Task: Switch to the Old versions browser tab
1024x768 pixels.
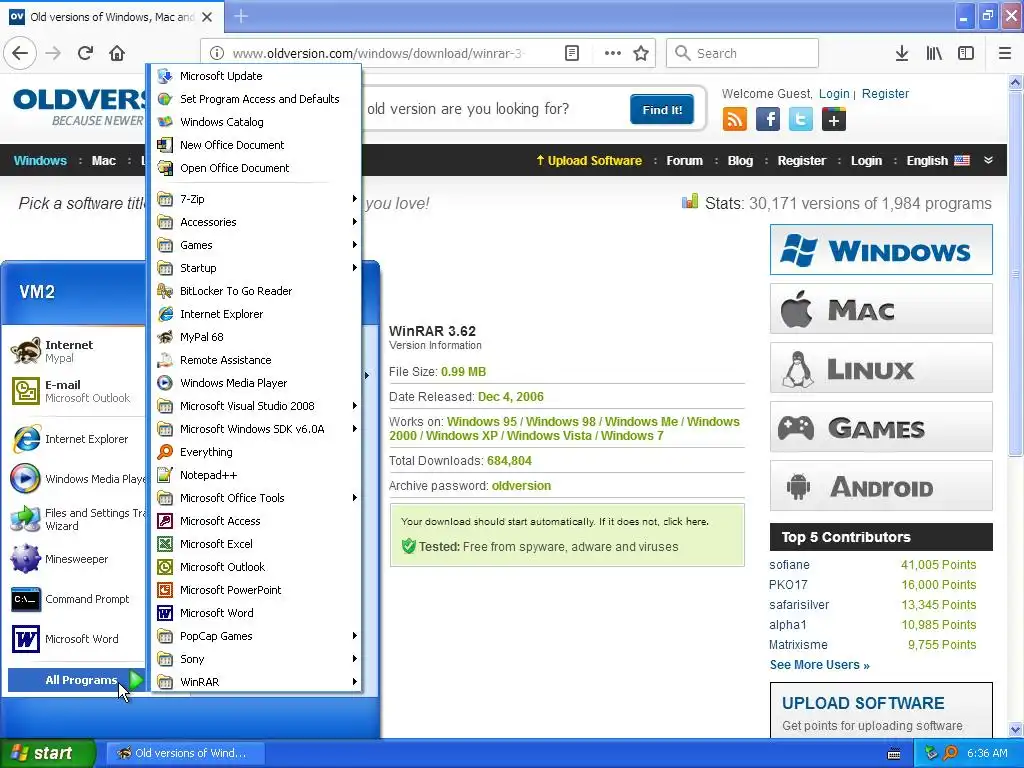Action: click(x=111, y=17)
